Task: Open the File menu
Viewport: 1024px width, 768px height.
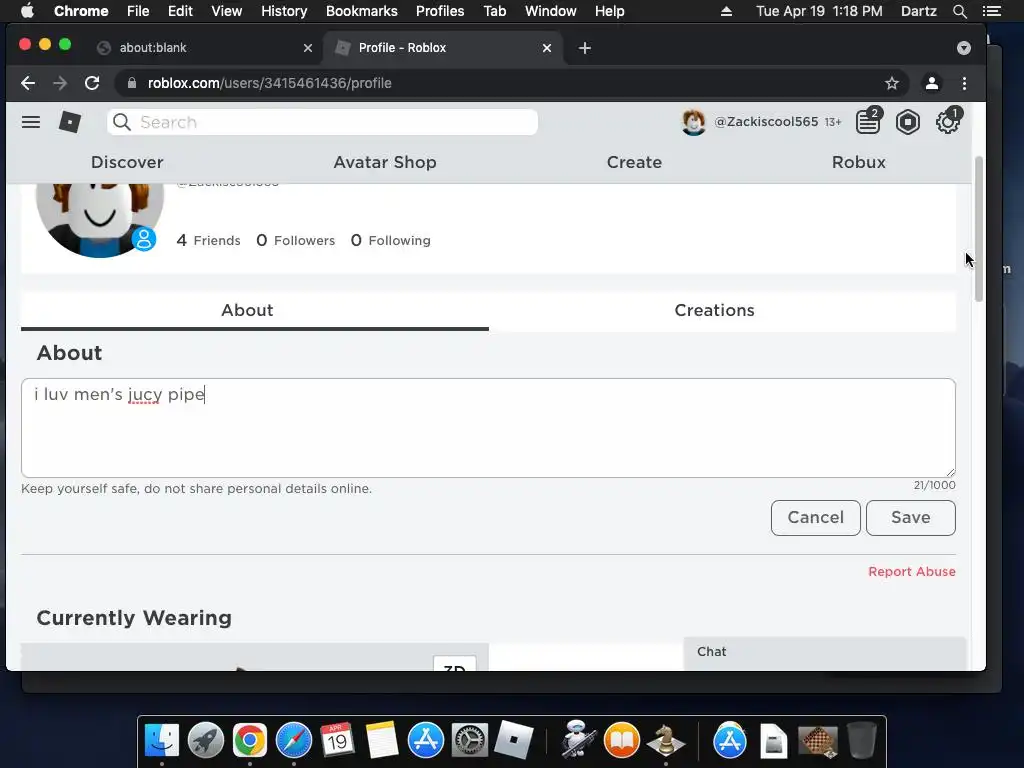Action: (x=138, y=11)
